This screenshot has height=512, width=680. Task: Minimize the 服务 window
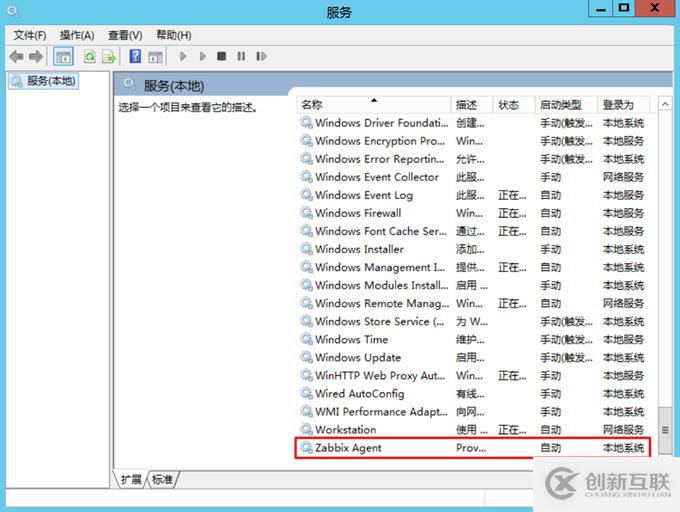[x=601, y=9]
